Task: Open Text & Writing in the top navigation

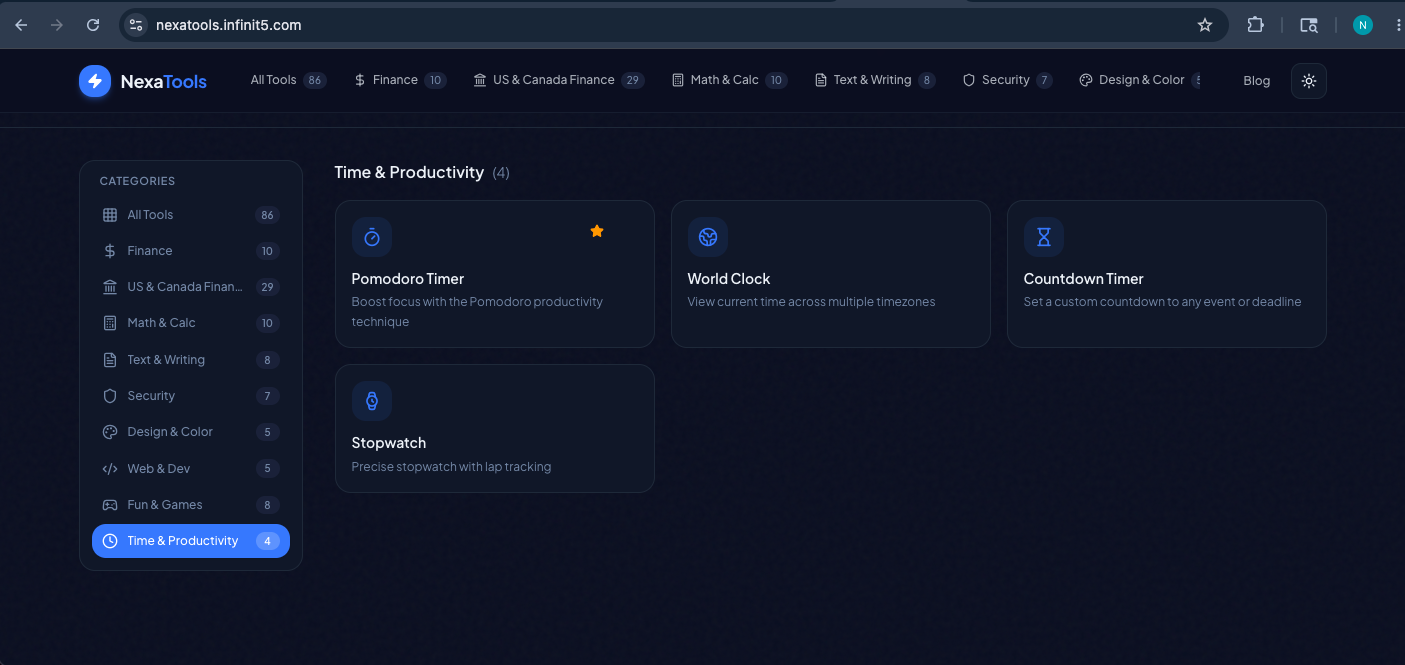Action: 875,80
